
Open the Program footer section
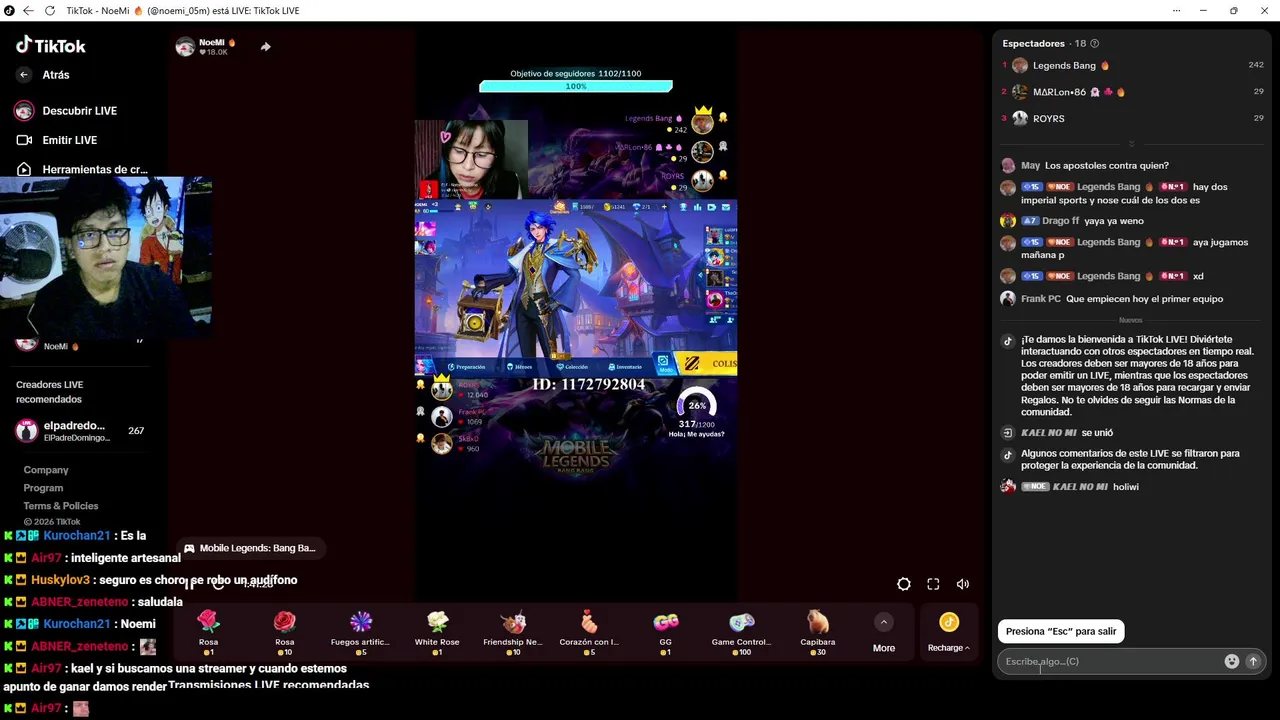43,488
